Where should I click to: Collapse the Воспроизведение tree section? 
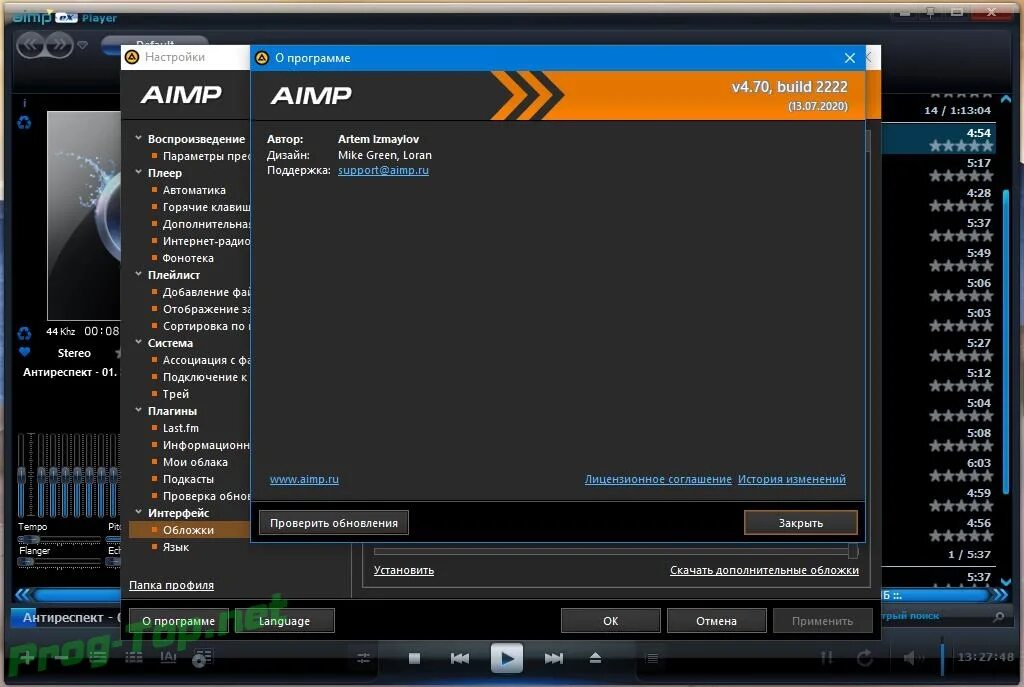[x=138, y=138]
